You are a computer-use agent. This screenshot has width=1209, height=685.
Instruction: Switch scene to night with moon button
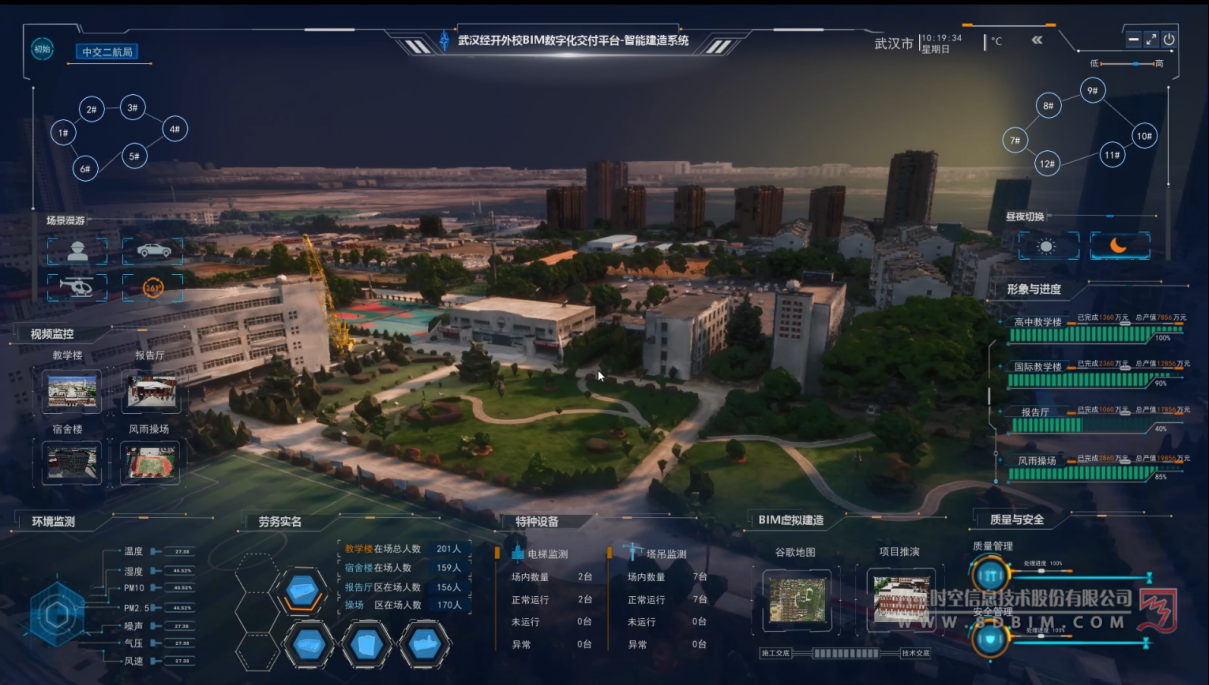click(x=1119, y=246)
